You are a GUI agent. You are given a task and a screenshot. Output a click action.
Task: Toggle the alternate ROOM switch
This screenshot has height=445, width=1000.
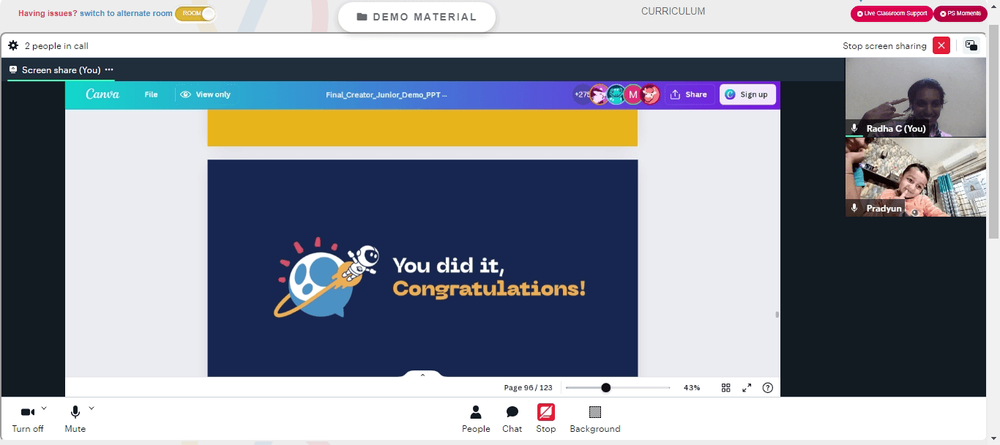click(x=195, y=13)
